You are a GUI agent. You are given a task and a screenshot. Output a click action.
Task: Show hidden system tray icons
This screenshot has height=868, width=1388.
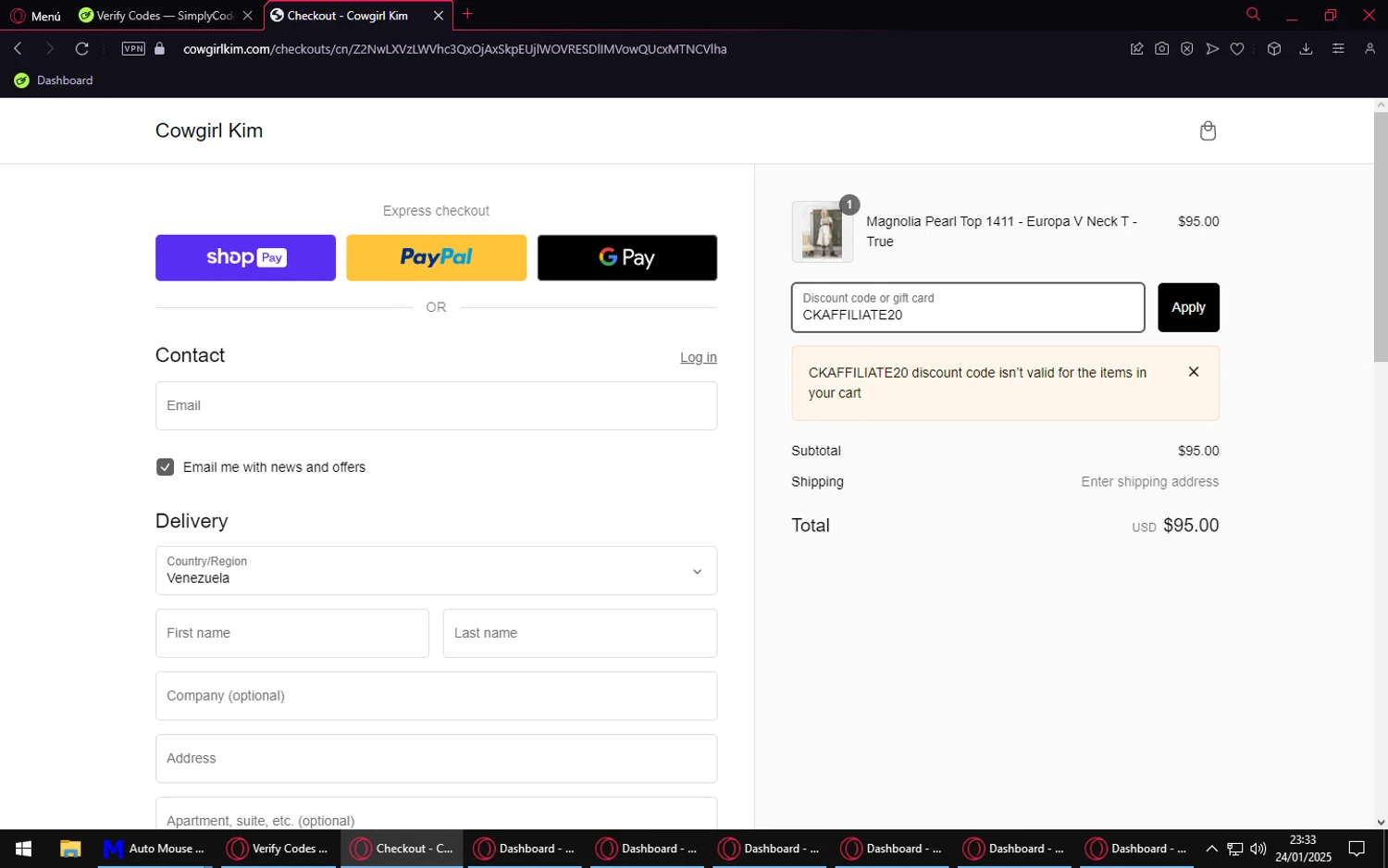point(1211,849)
